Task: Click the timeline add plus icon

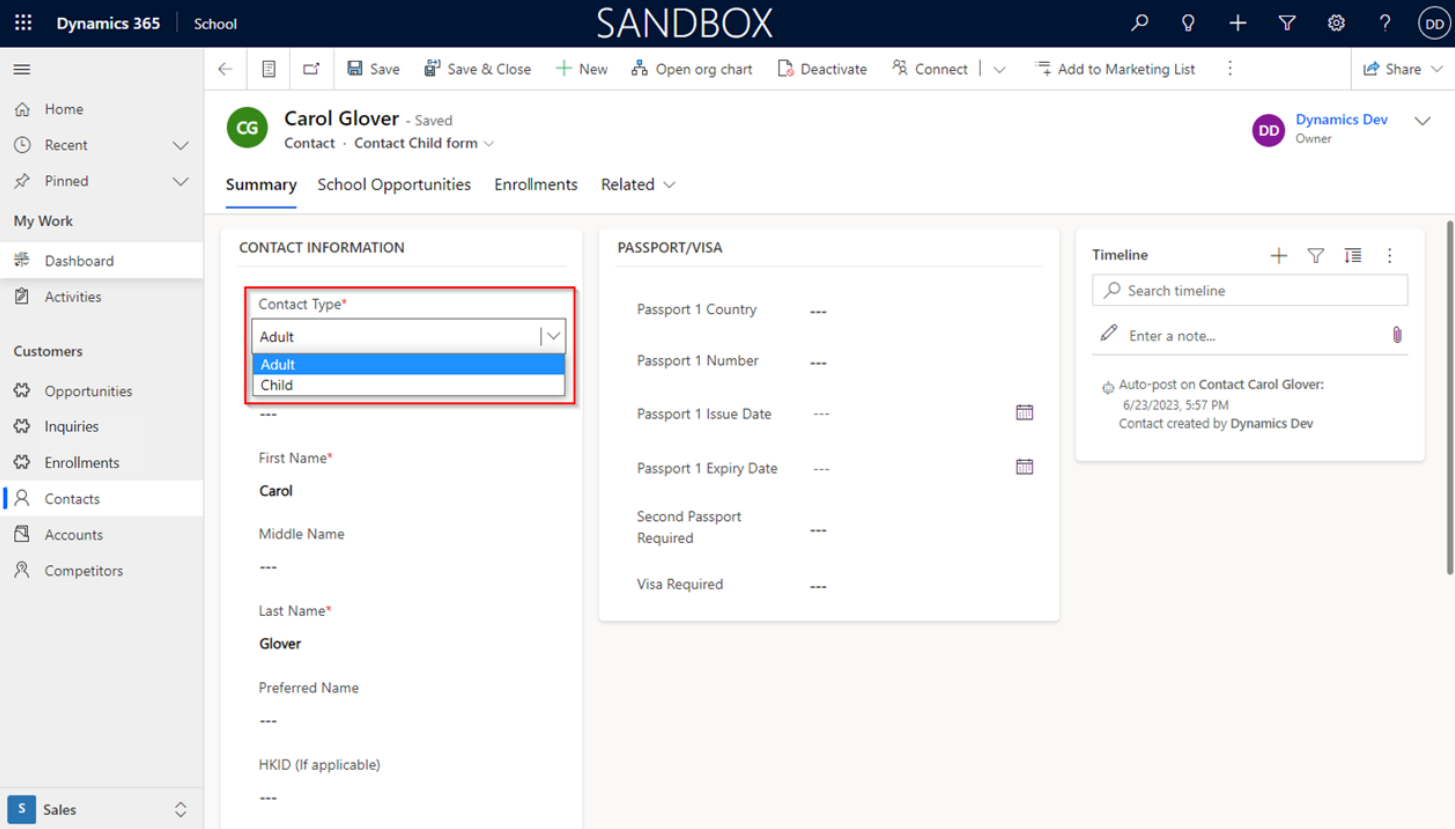Action: [x=1278, y=256]
